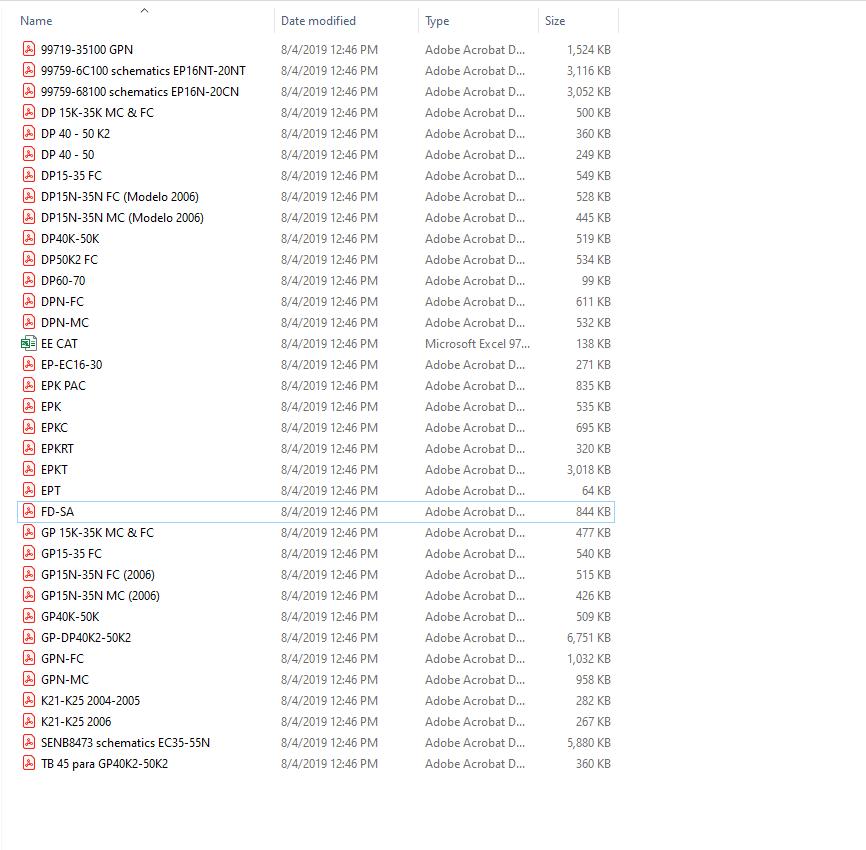The width and height of the screenshot is (866, 850).
Task: Click PDF icon for K21-K25 2004-2005
Action: [x=29, y=700]
